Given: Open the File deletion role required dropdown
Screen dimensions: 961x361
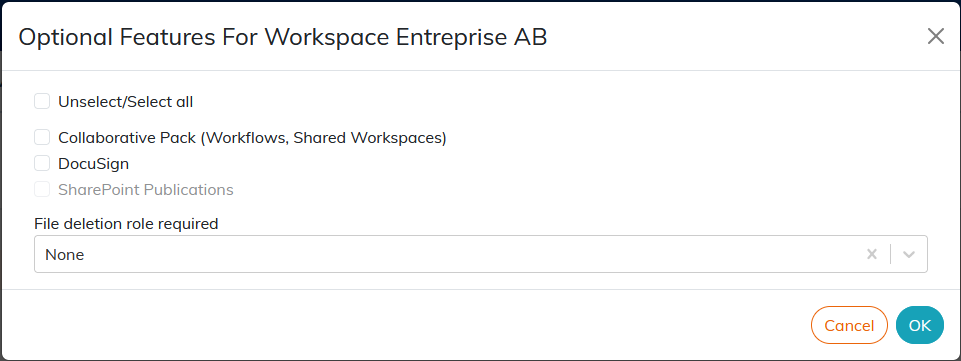Looking at the screenshot, I should 480,254.
